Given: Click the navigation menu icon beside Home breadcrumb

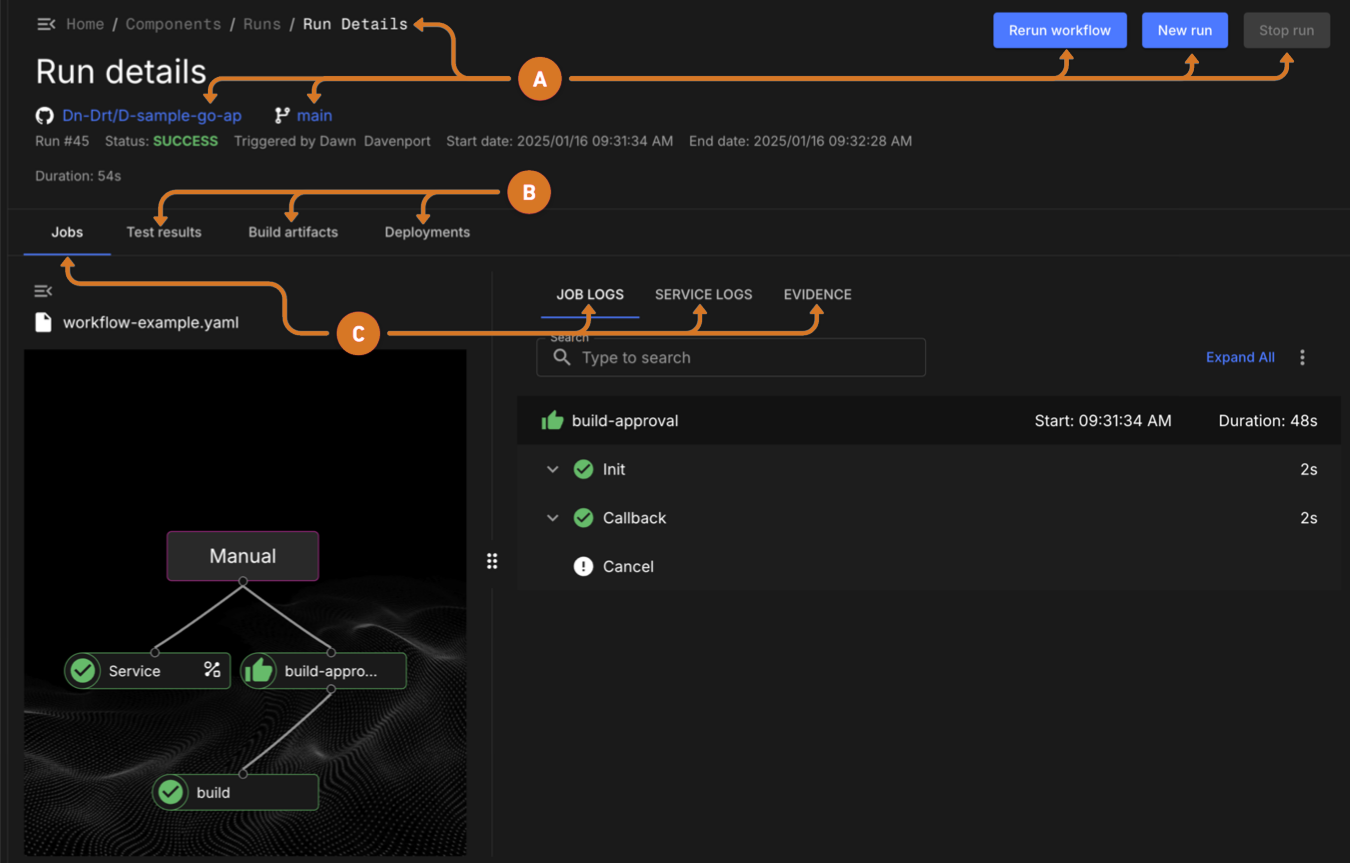Looking at the screenshot, I should [45, 24].
